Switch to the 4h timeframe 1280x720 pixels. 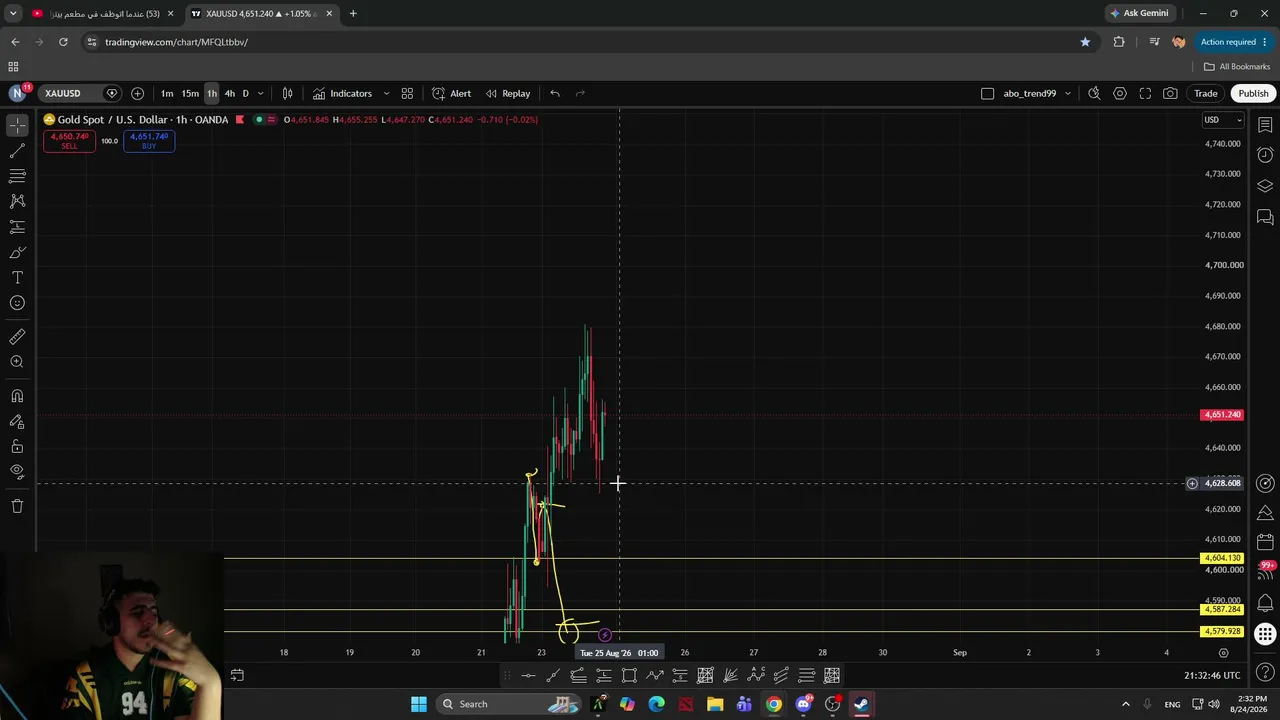[229, 93]
